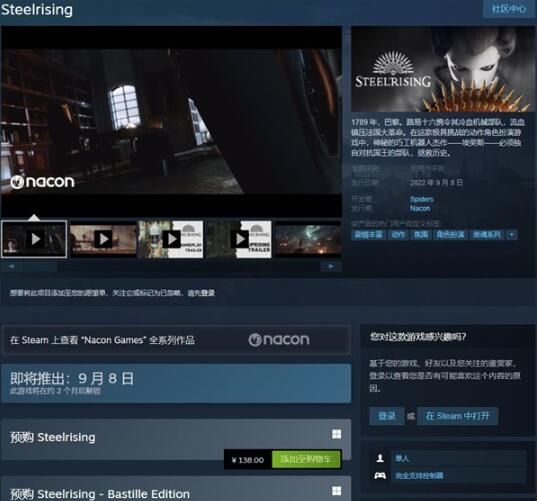The image size is (537, 501).
Task: Click the single-player person icon
Action: 380,458
